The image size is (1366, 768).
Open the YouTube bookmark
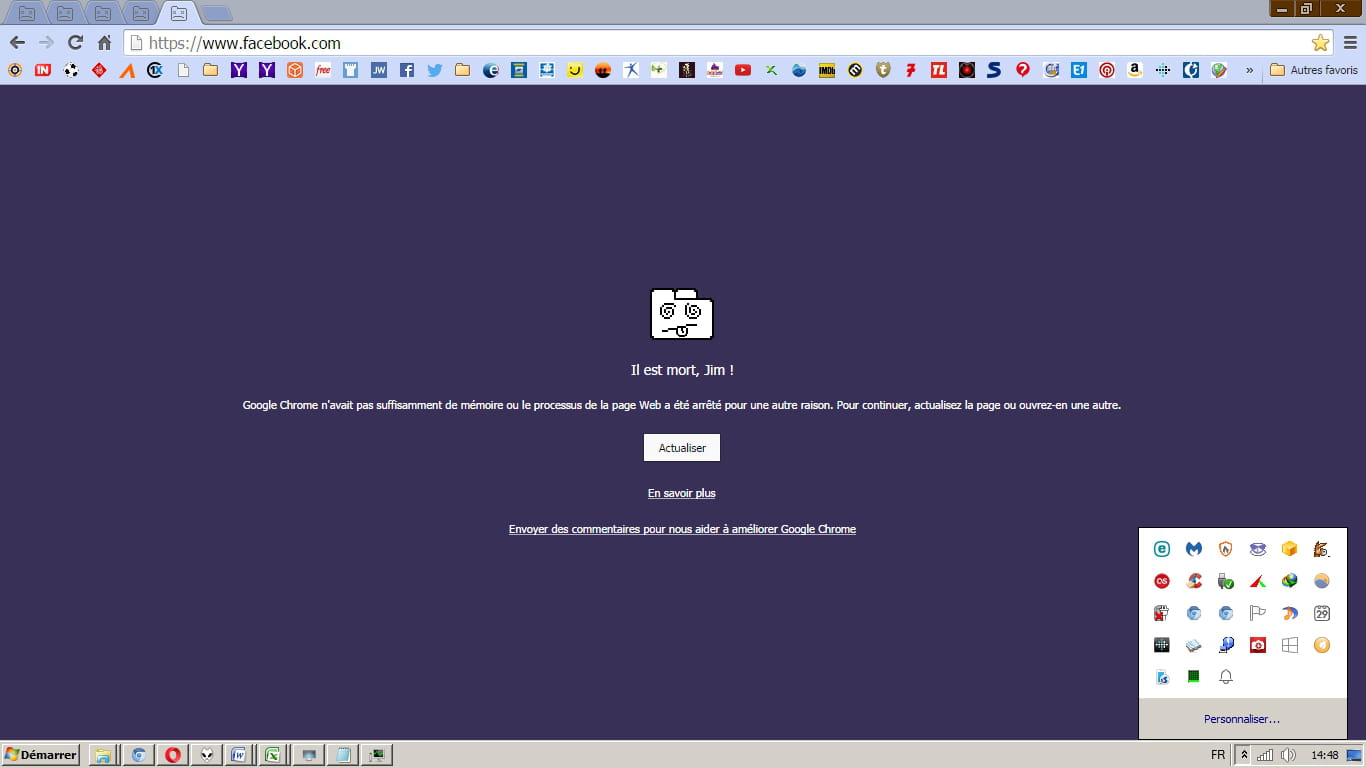(742, 70)
